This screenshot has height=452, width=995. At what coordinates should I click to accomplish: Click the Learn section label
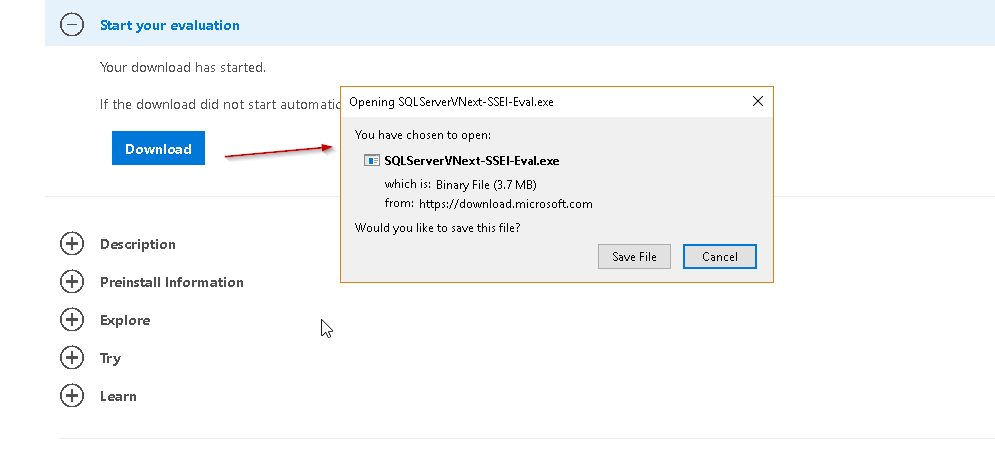[x=118, y=396]
